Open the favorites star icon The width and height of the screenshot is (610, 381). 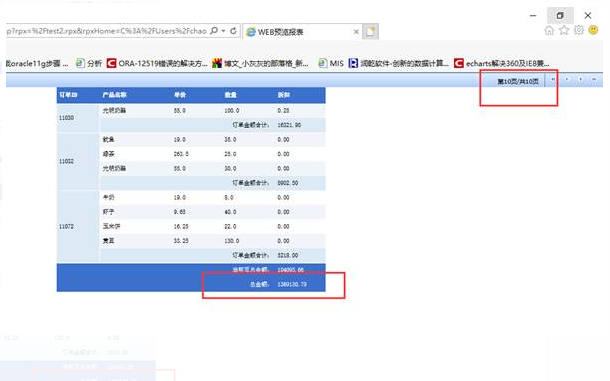click(564, 30)
